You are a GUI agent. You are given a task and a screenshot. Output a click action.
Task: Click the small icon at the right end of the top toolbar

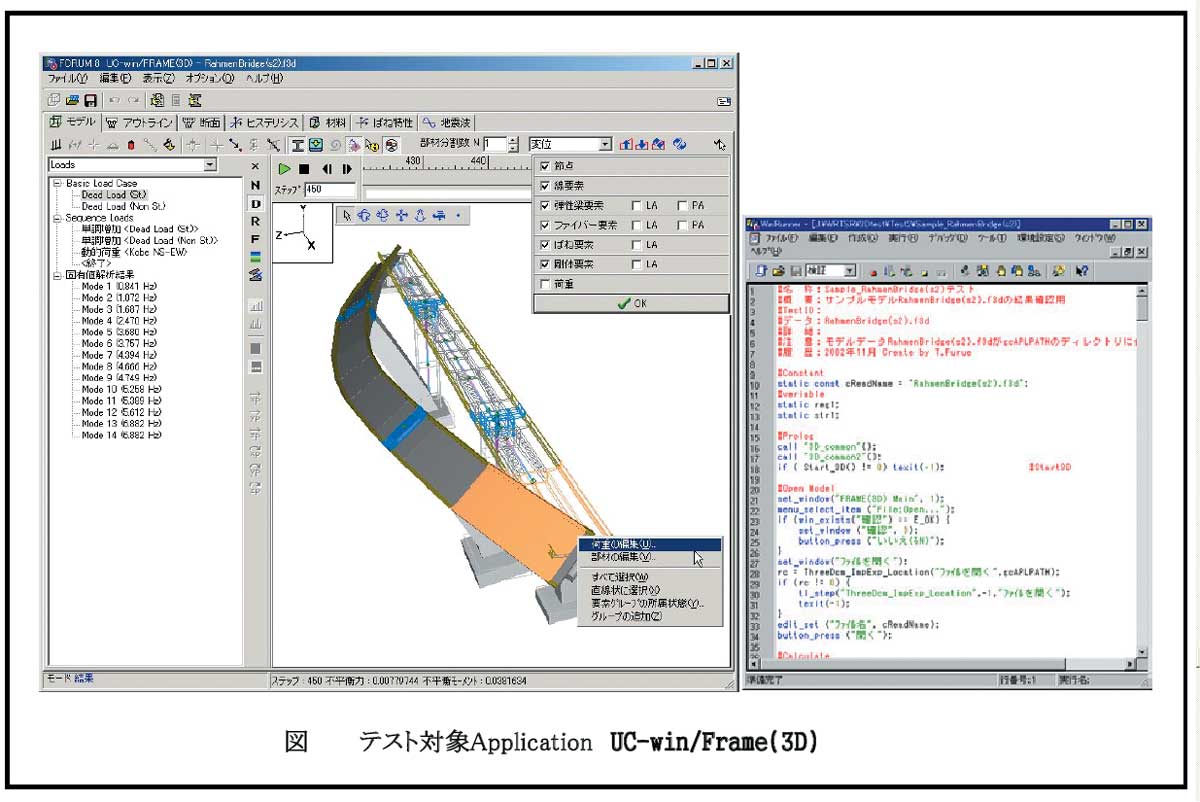[724, 101]
